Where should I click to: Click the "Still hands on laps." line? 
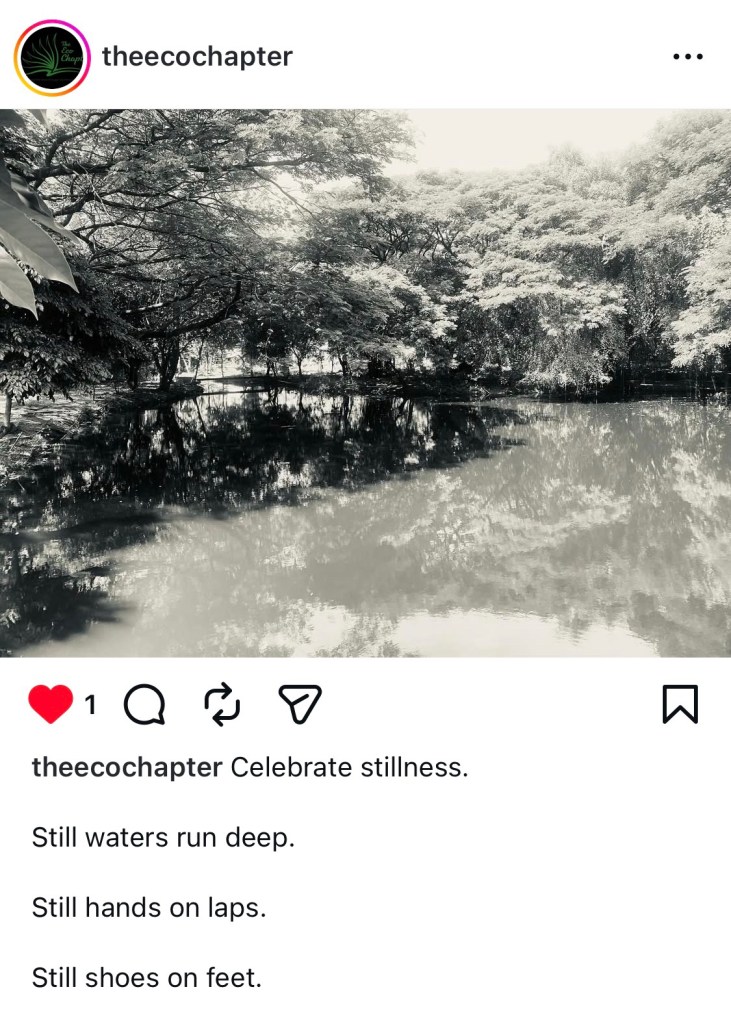pos(149,908)
